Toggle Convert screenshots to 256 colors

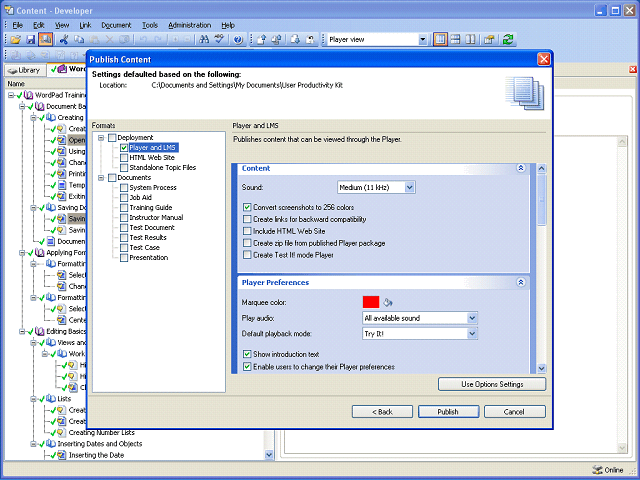point(247,207)
